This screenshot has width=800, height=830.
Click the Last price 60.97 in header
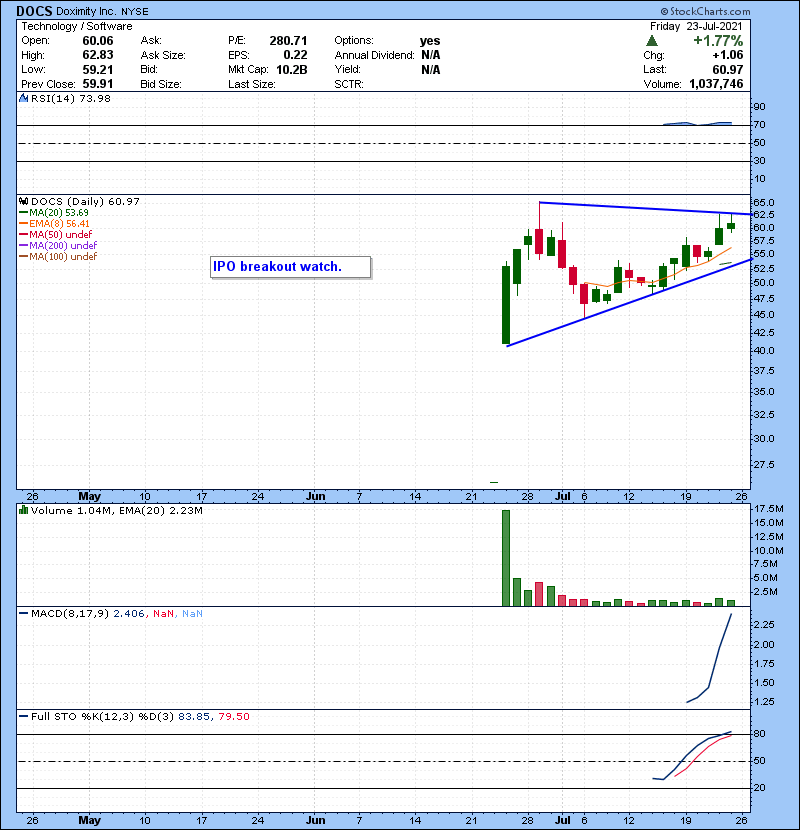point(727,70)
